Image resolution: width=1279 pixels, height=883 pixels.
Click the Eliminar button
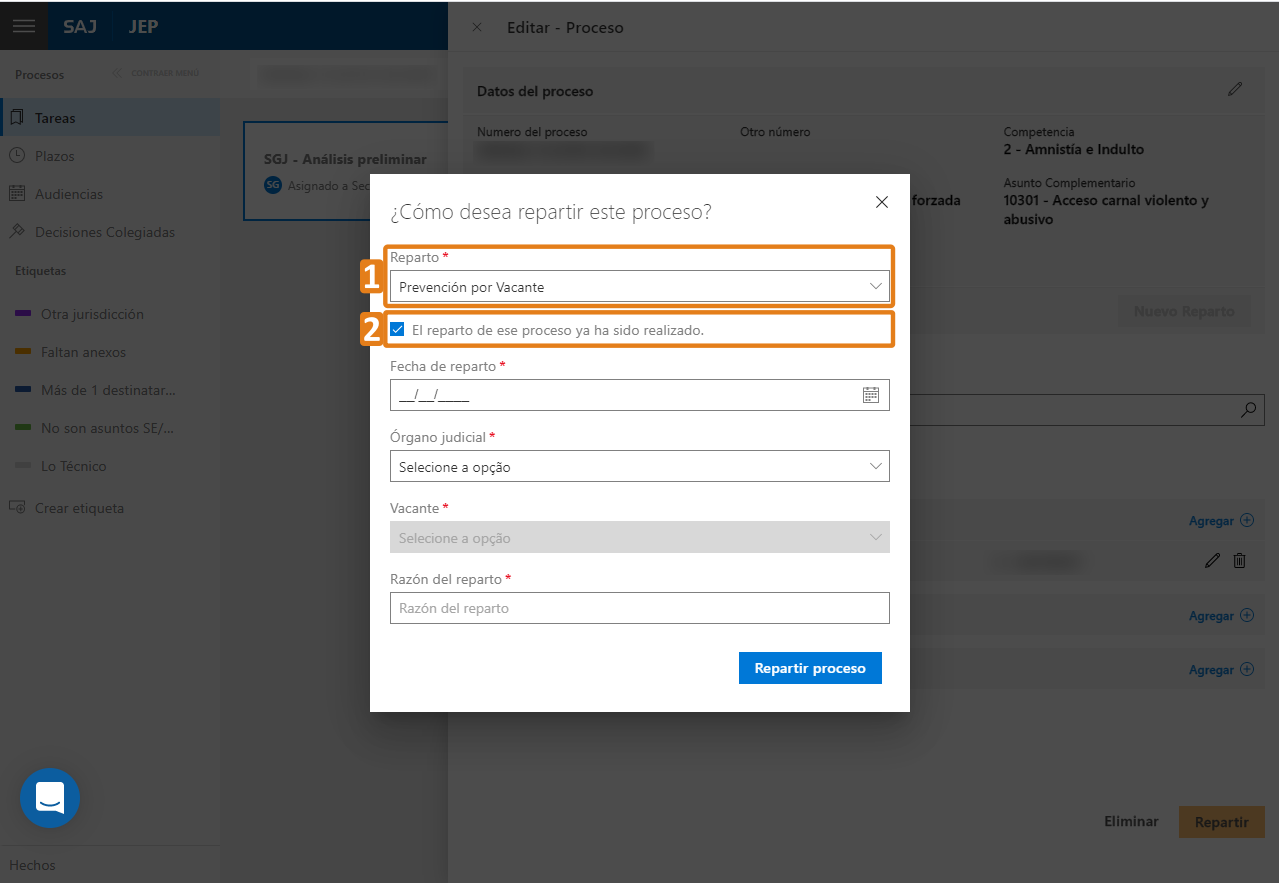click(1131, 822)
